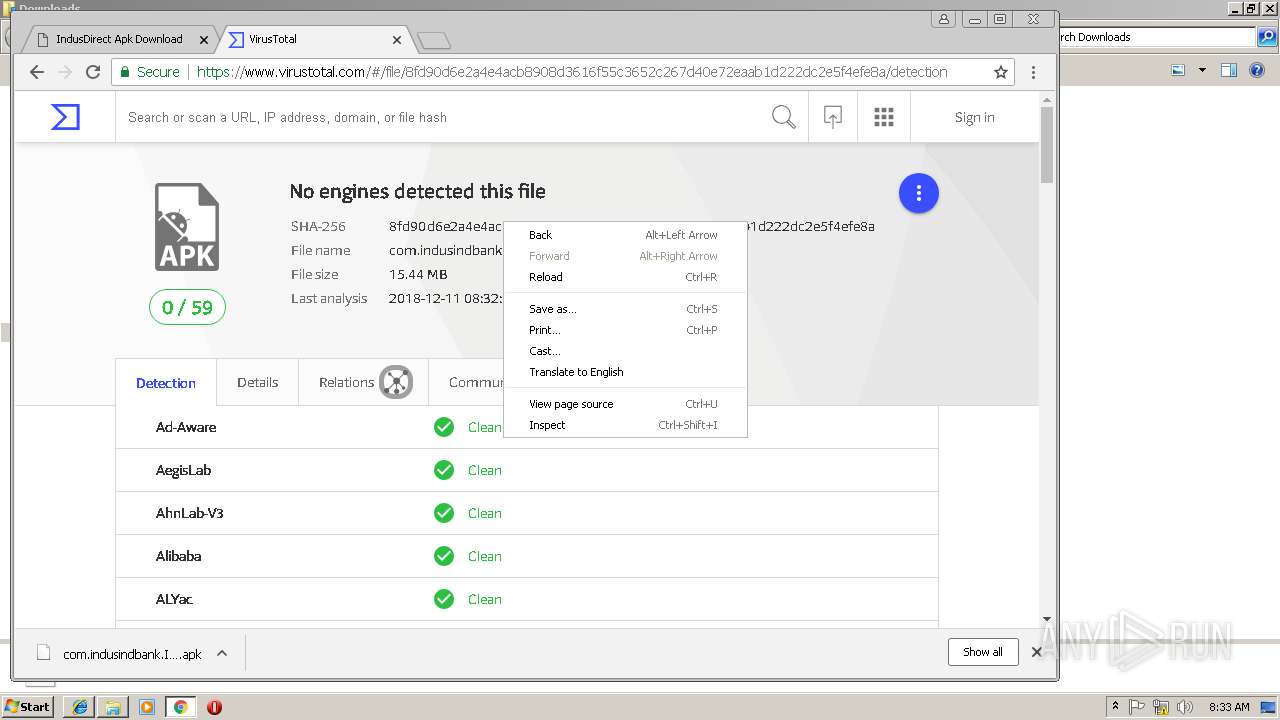This screenshot has height=720, width=1280.
Task: Click the AegisLab engine name
Action: [x=183, y=470]
